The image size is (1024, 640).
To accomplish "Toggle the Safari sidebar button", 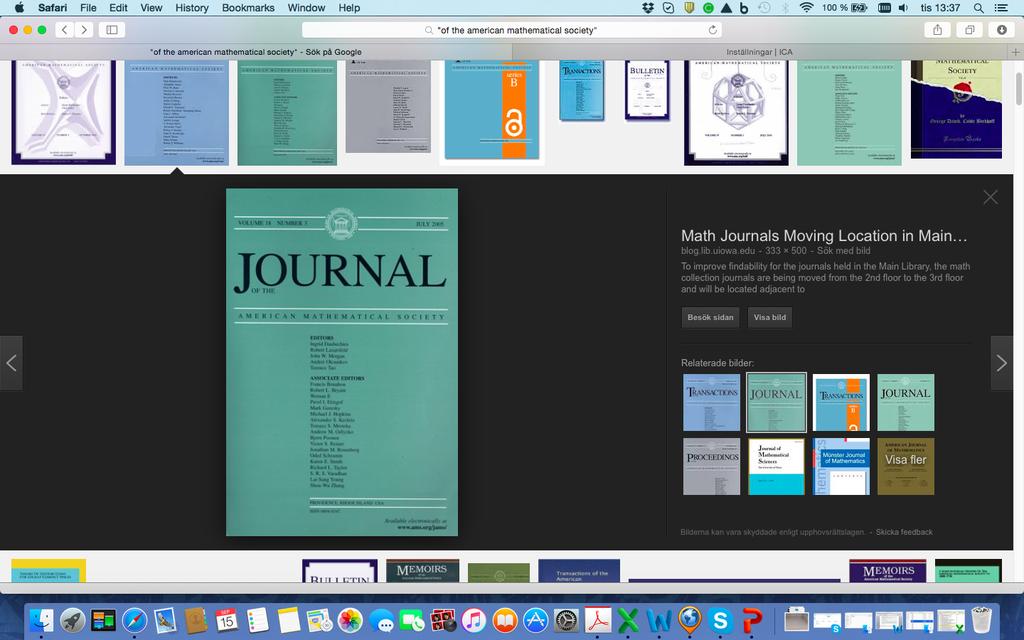I will pyautogui.click(x=112, y=29).
